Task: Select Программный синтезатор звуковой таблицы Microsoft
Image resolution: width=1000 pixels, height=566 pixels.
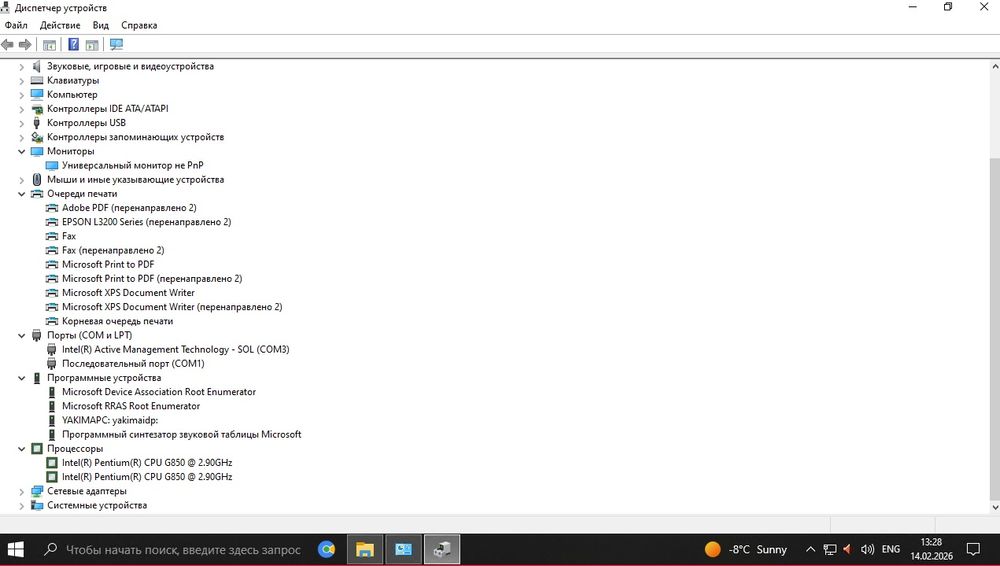Action: pos(181,435)
